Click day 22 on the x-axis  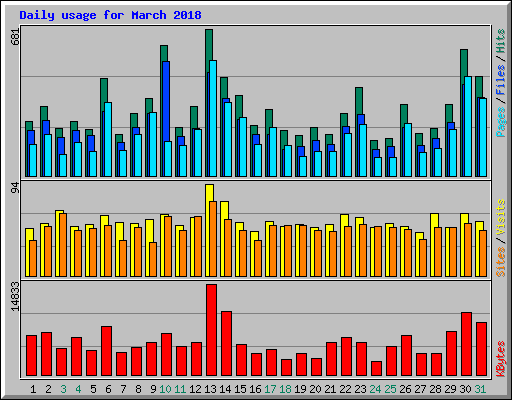click(345, 389)
